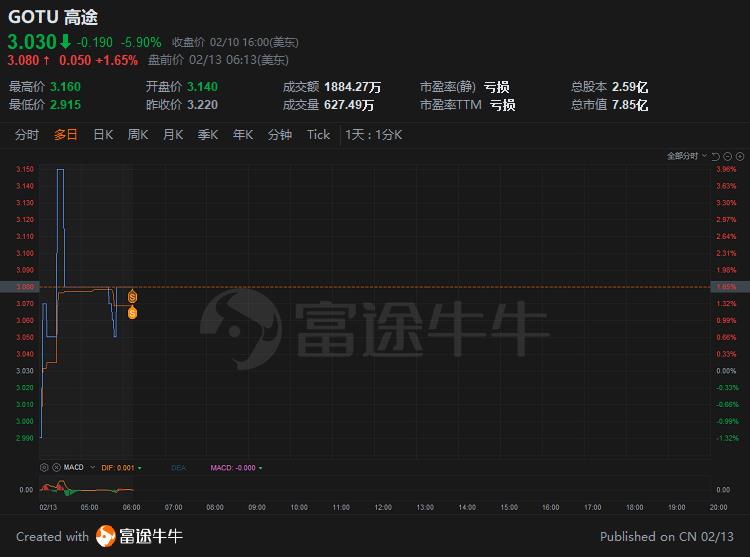
Task: Expand the MACD indicator dropdown chevron
Action: tap(92, 467)
